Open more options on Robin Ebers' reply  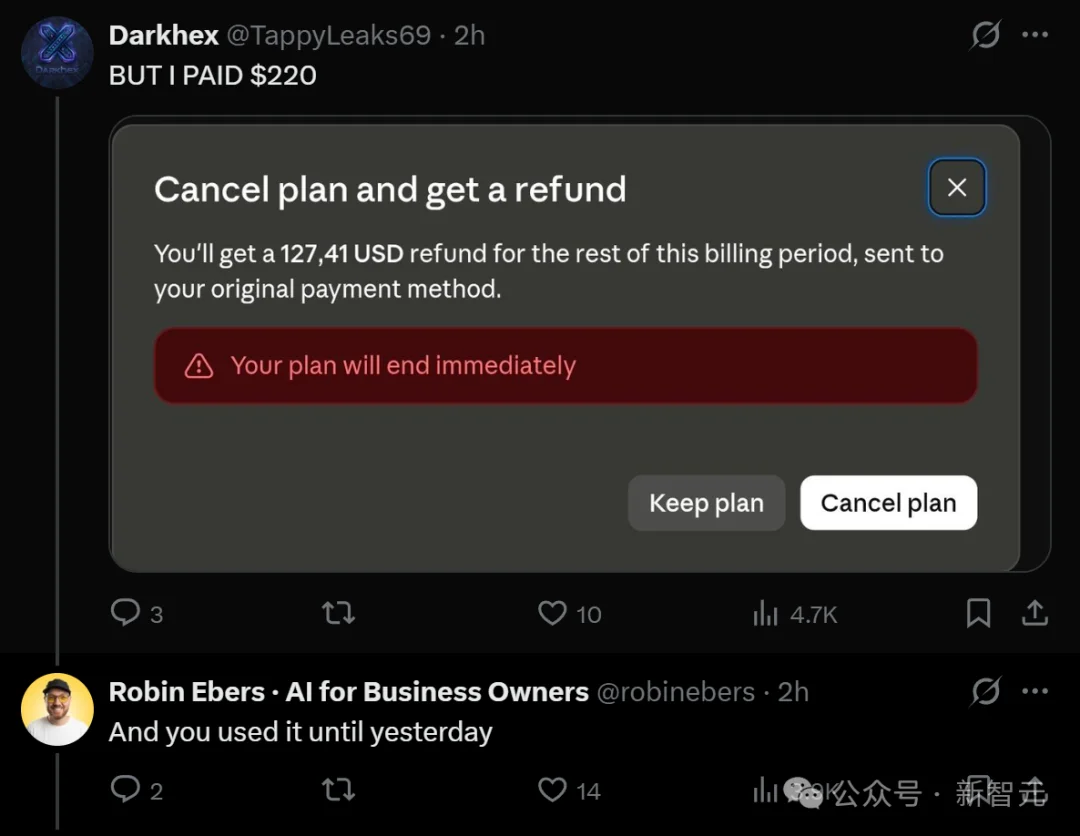pyautogui.click(x=1035, y=691)
